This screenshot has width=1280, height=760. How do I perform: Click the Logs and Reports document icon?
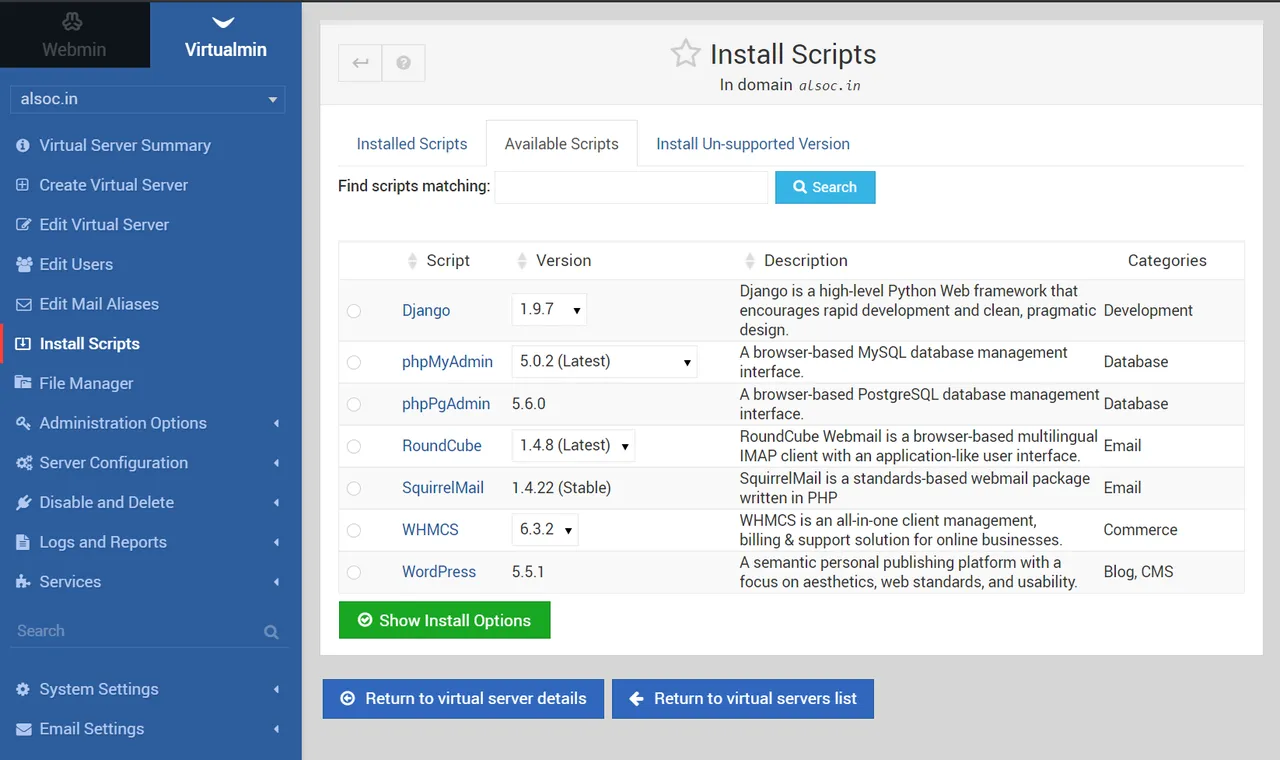coord(23,542)
